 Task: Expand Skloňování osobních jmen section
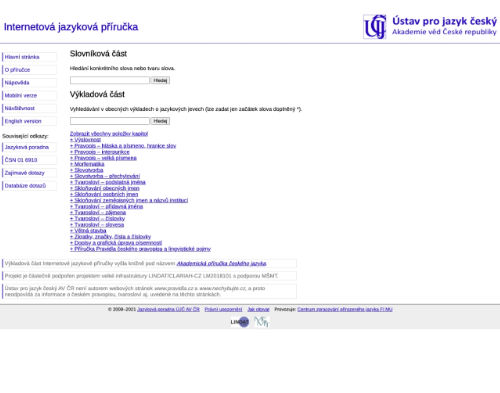(104, 194)
